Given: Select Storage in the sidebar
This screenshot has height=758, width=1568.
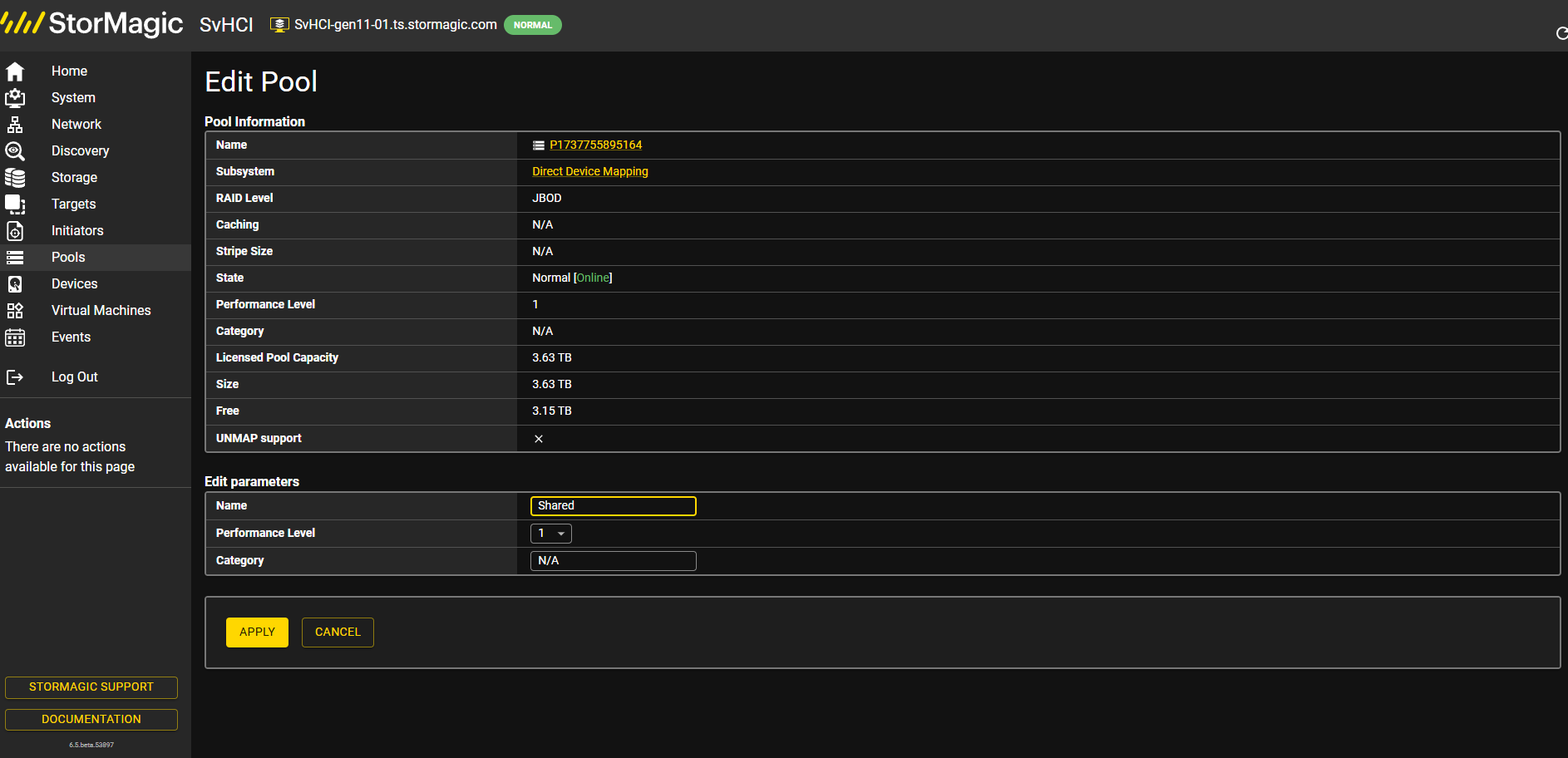Looking at the screenshot, I should (x=74, y=178).
